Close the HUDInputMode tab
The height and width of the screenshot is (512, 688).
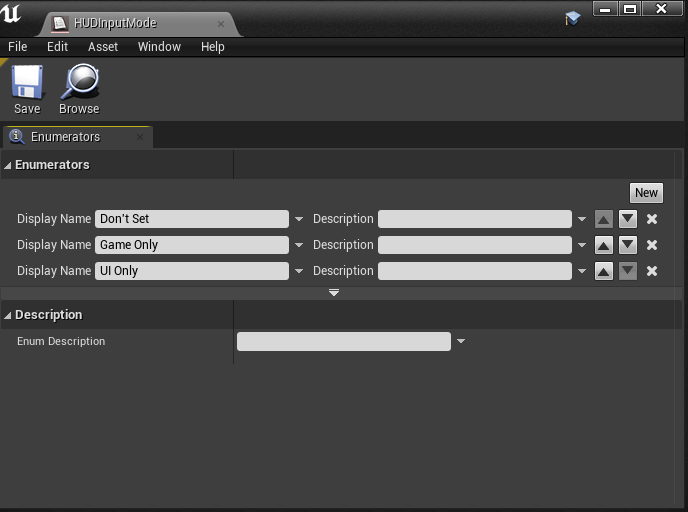coord(221,24)
